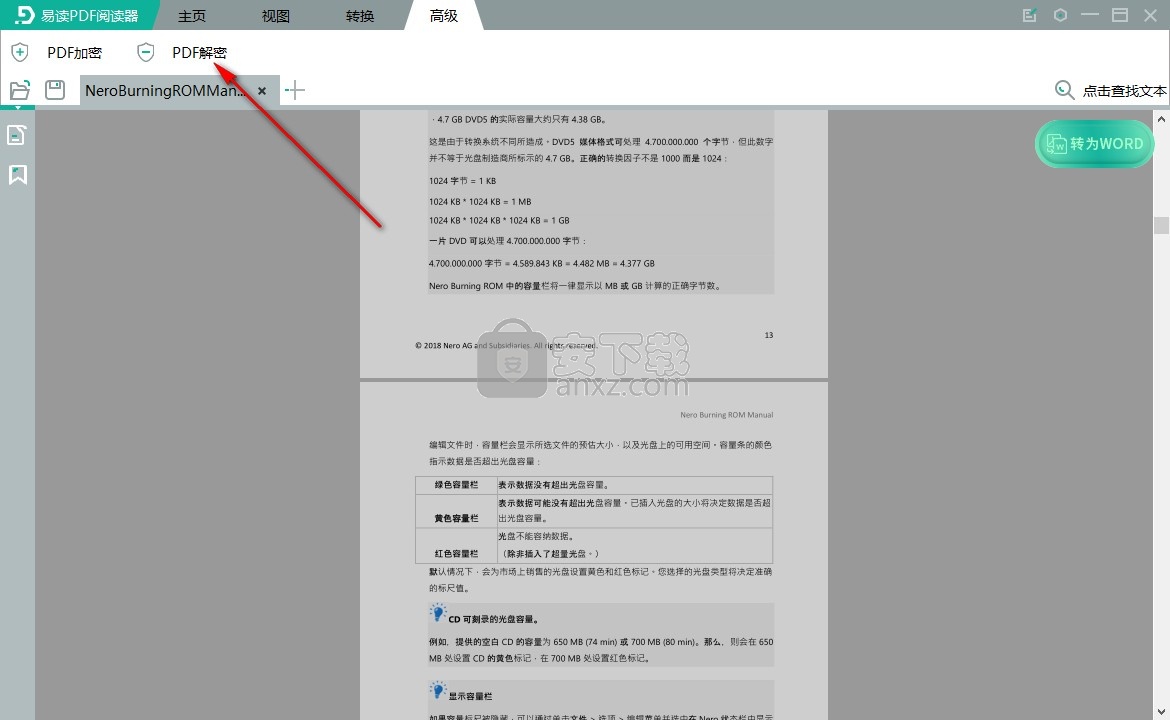1170x720 pixels.
Task: Click the text '1024 字节 = 1 KB'
Action: click(x=463, y=181)
